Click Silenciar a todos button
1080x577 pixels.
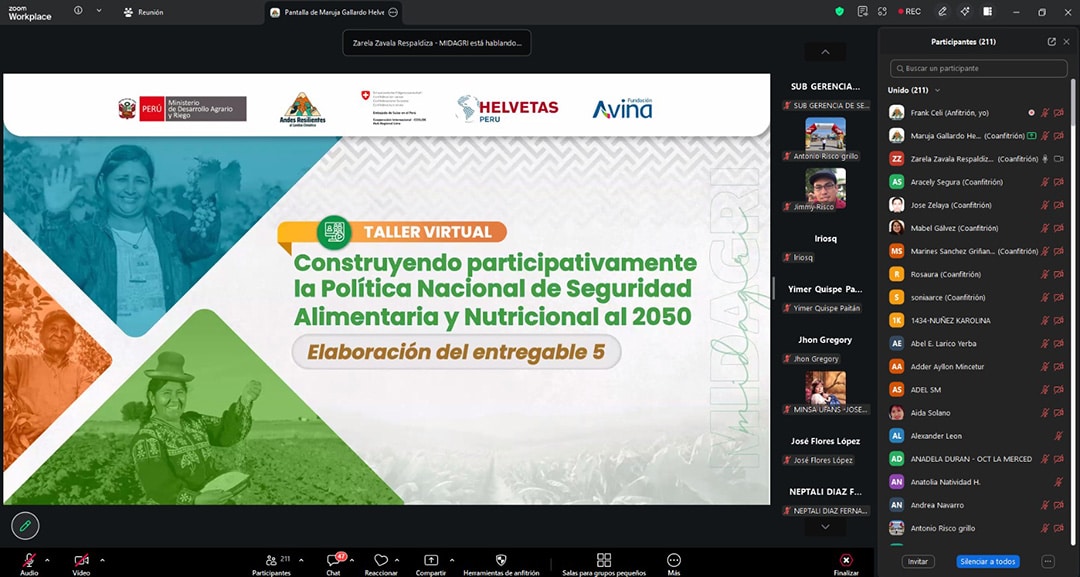coord(988,561)
